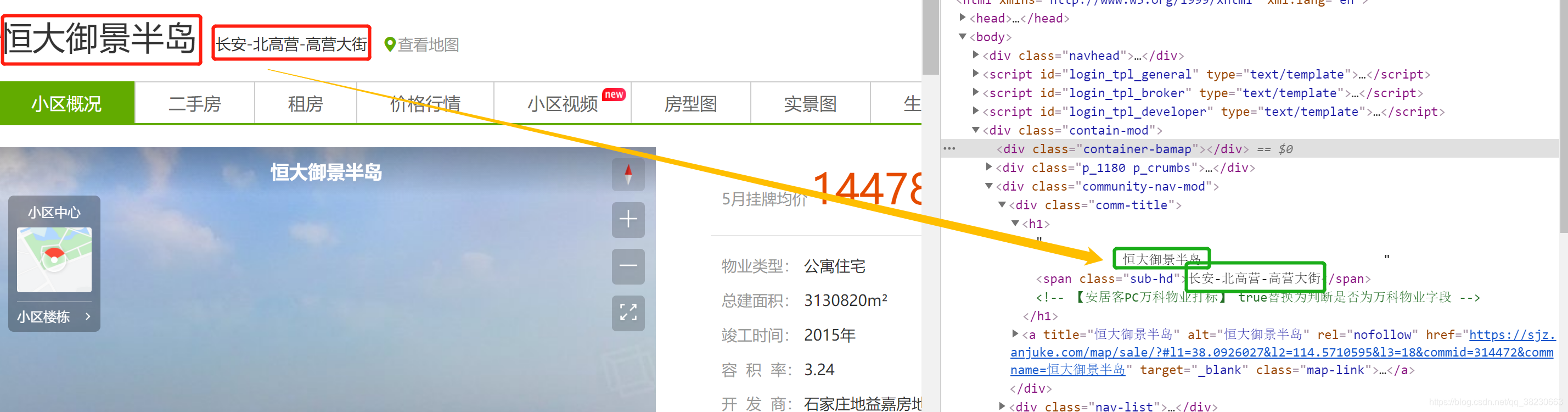Image resolution: width=1568 pixels, height=412 pixels.
Task: Click the 小区中心 map thumbnail
Action: click(54, 260)
